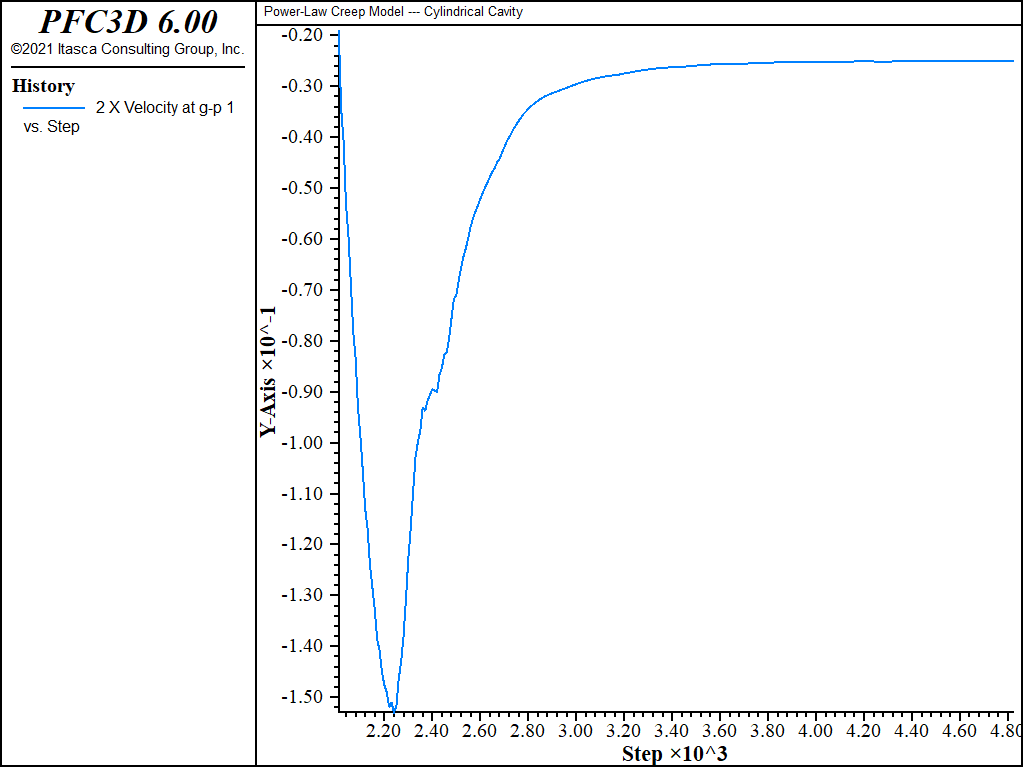
Task: Select the History legend heading
Action: coord(43,86)
